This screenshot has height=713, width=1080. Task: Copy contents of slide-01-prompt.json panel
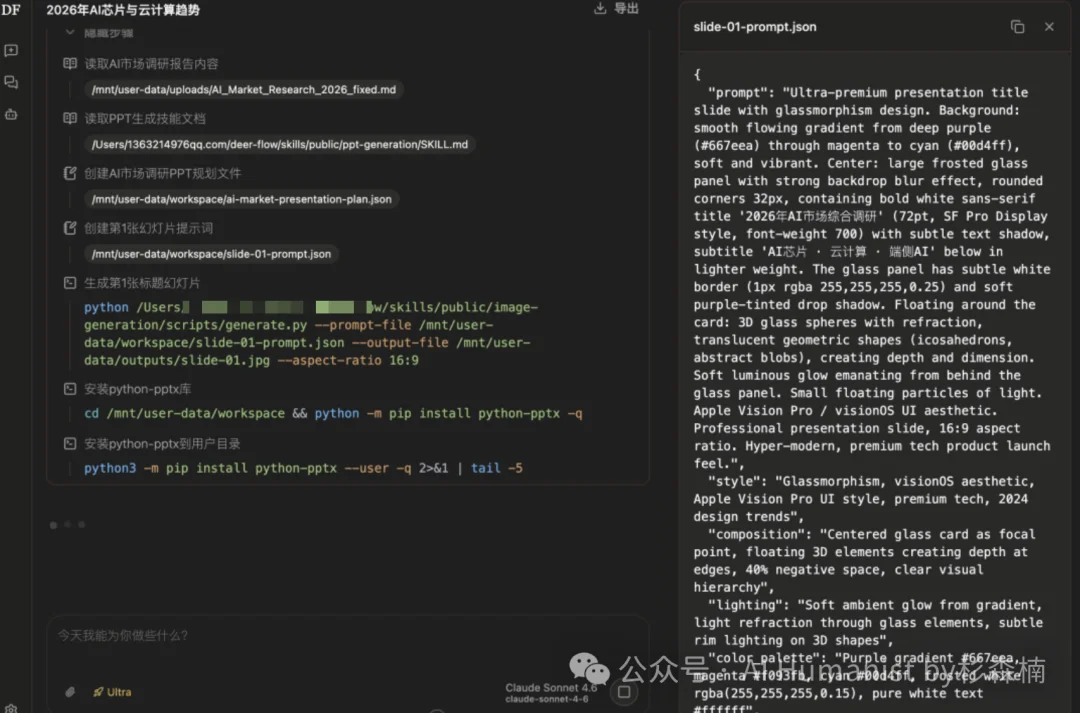click(x=1018, y=27)
